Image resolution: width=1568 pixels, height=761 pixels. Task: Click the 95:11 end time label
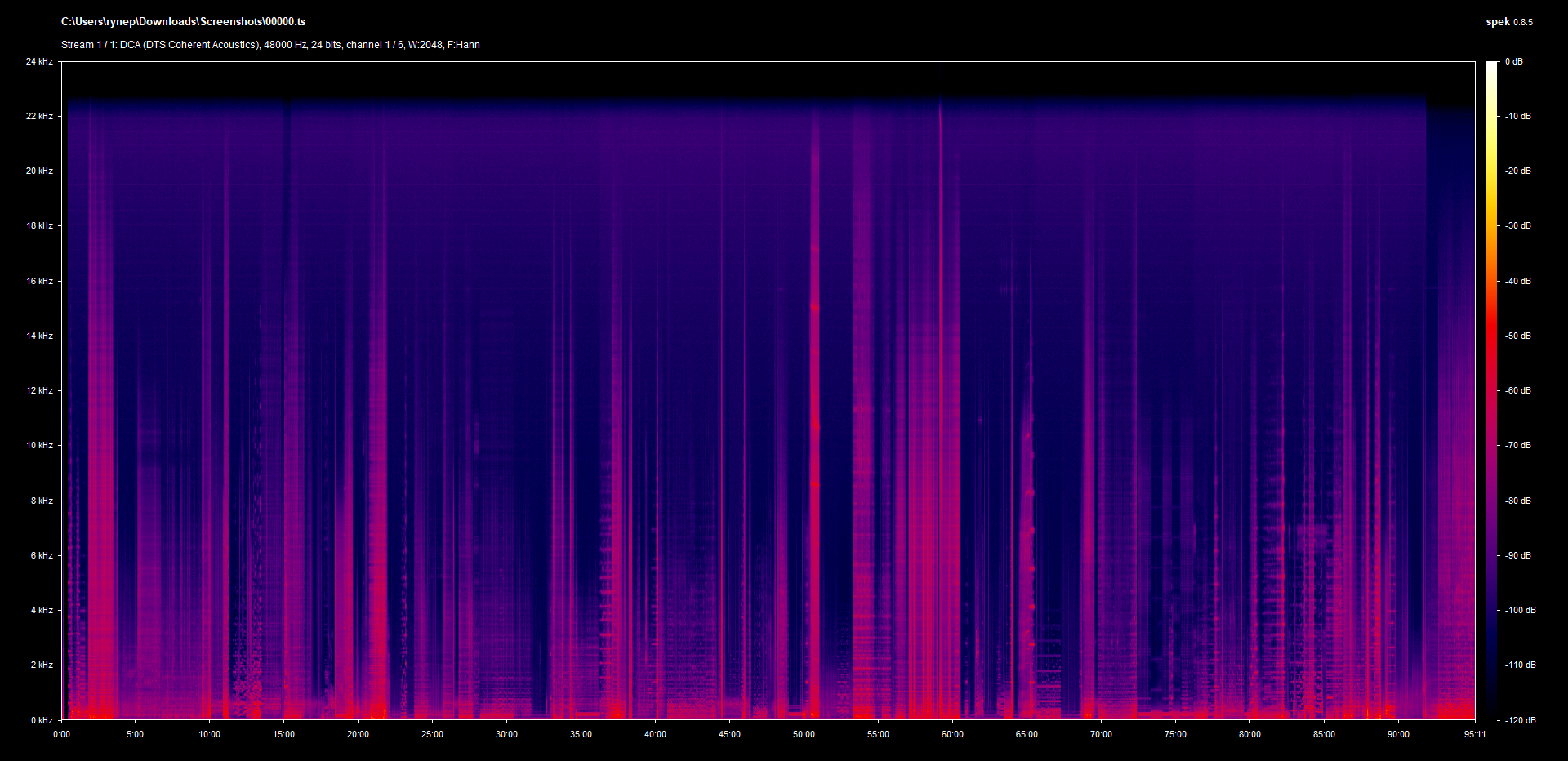tap(1475, 734)
